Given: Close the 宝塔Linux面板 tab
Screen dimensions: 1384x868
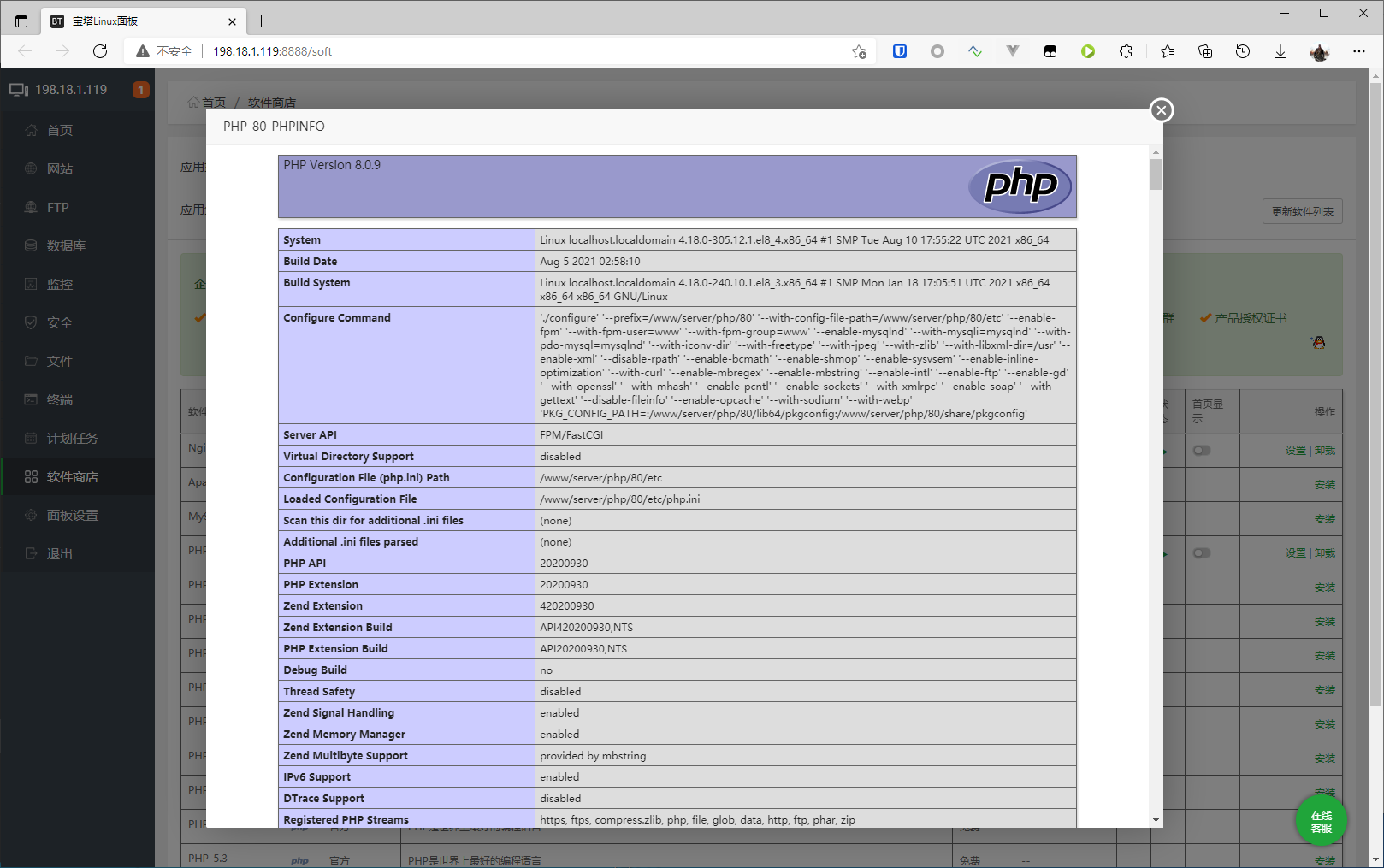Looking at the screenshot, I should coord(232,21).
